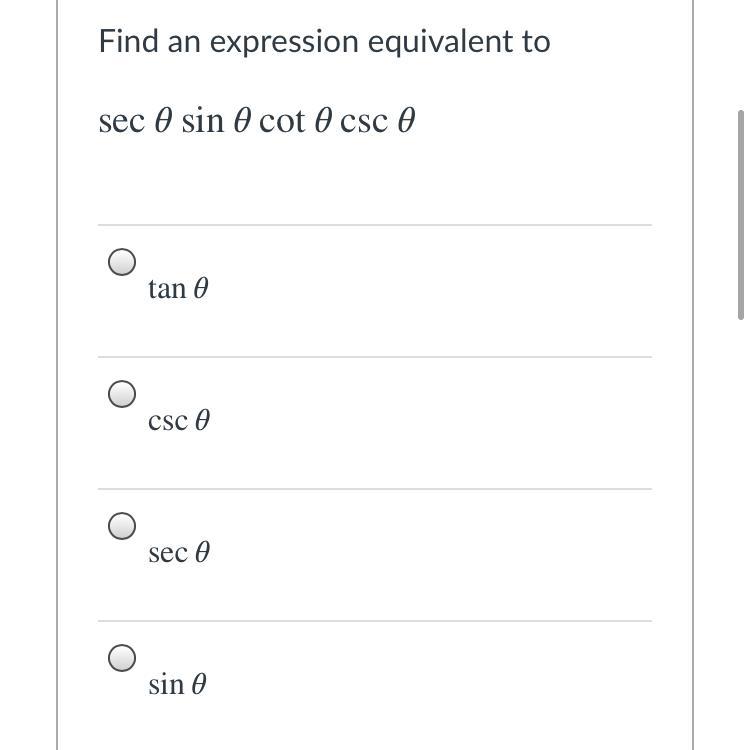Click "sin" in the question's trig expression

tap(202, 122)
